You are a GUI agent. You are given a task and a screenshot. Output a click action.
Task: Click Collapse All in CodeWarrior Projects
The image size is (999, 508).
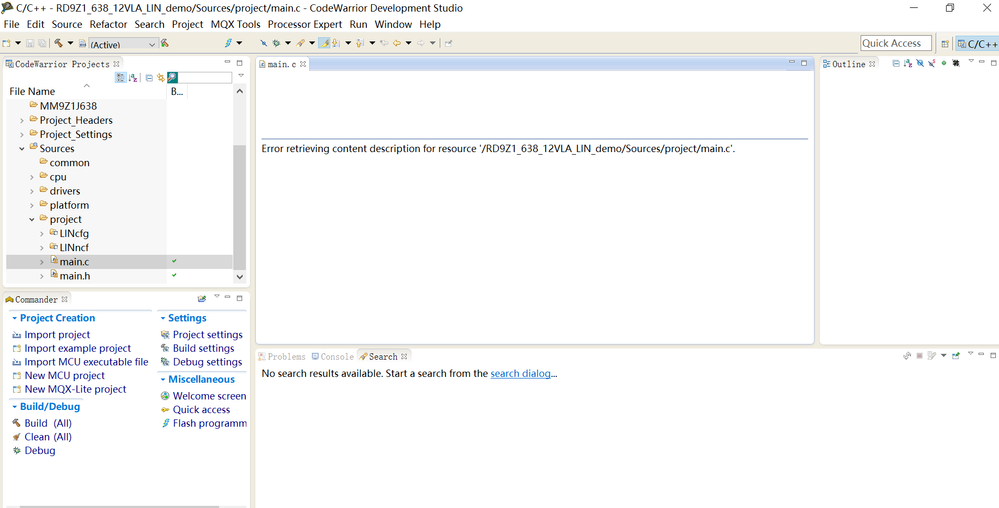[x=149, y=77]
